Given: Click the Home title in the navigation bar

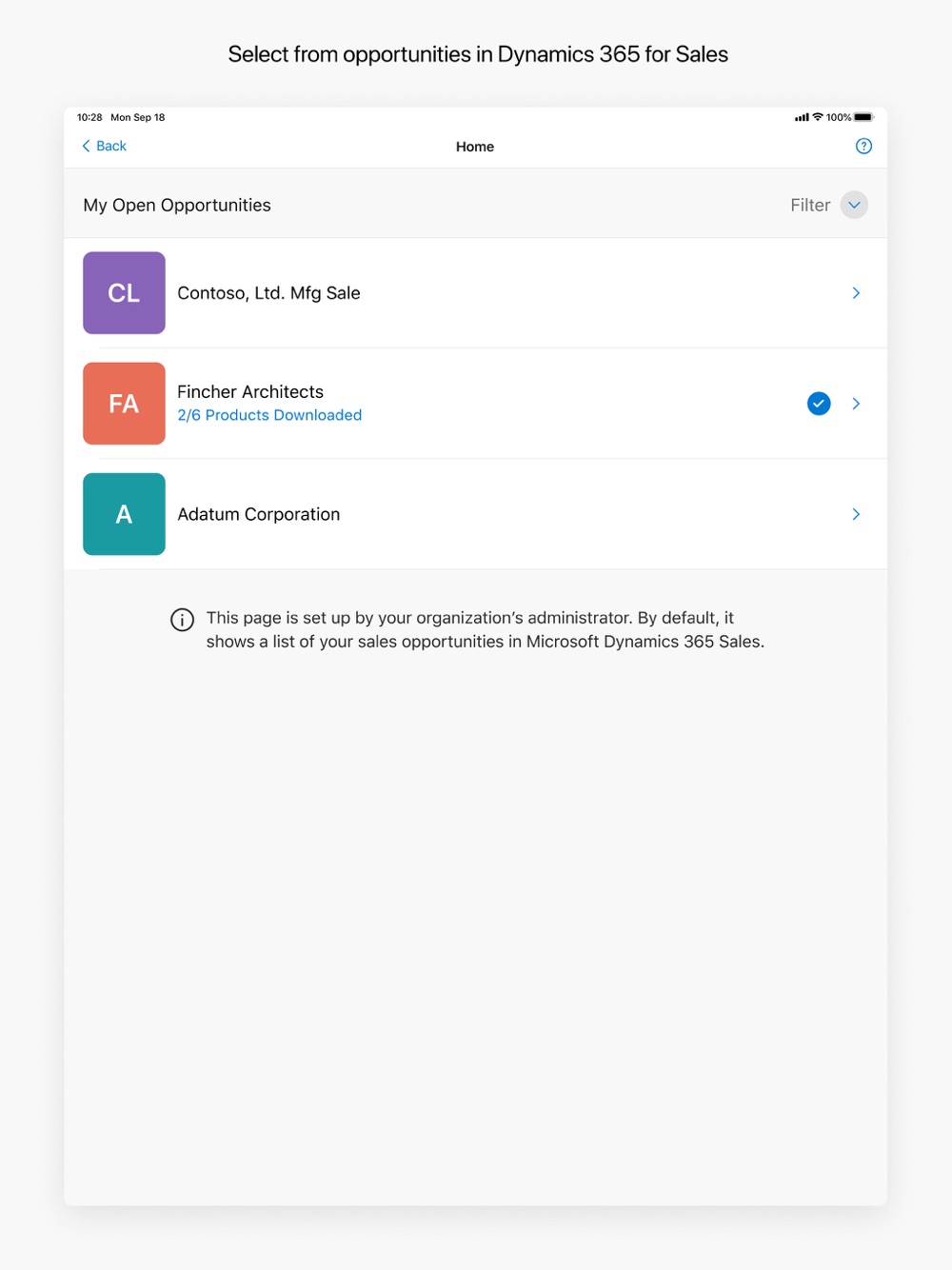Looking at the screenshot, I should (x=475, y=147).
